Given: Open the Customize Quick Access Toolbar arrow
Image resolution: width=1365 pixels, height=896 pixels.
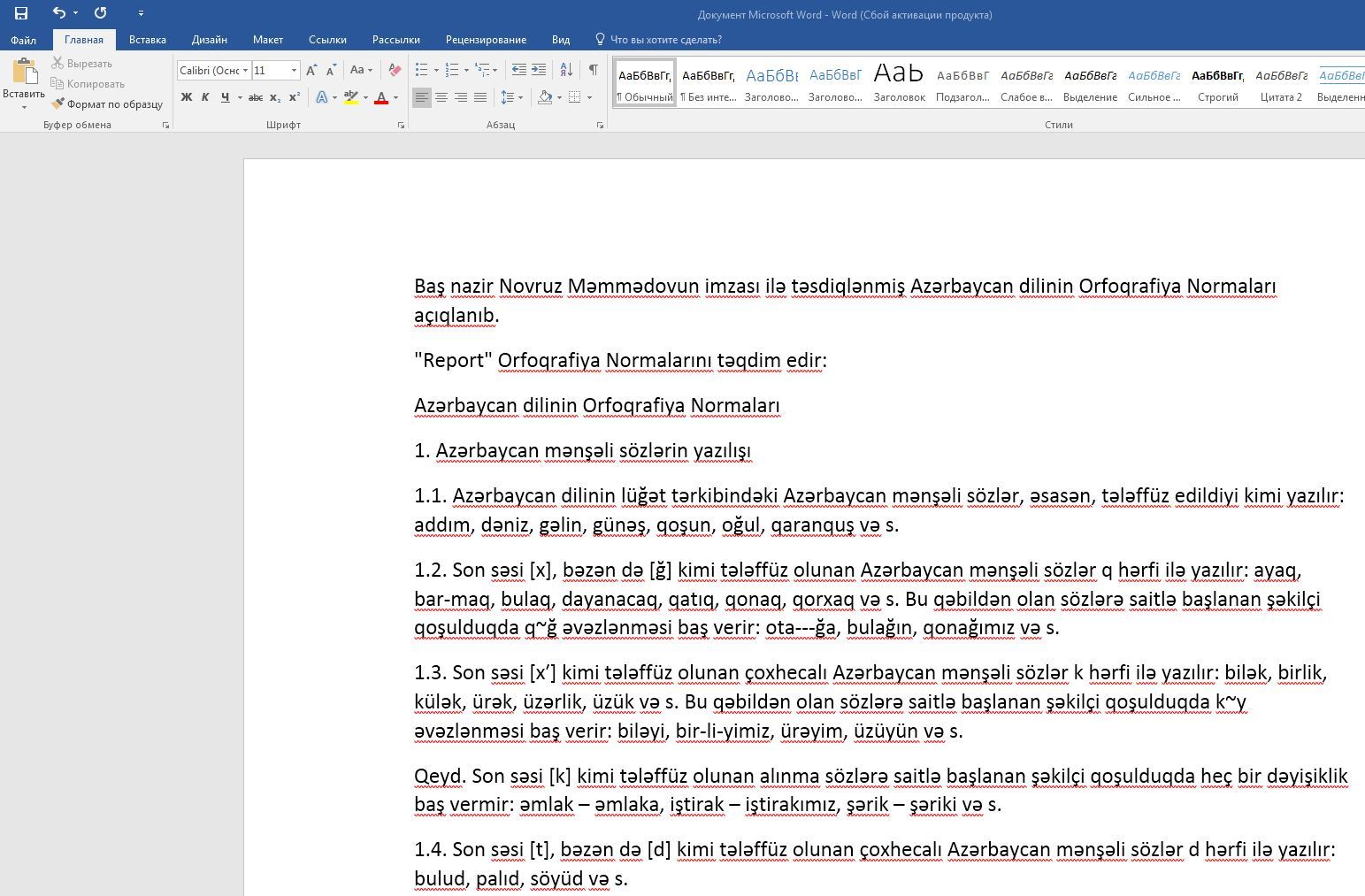Looking at the screenshot, I should [142, 13].
